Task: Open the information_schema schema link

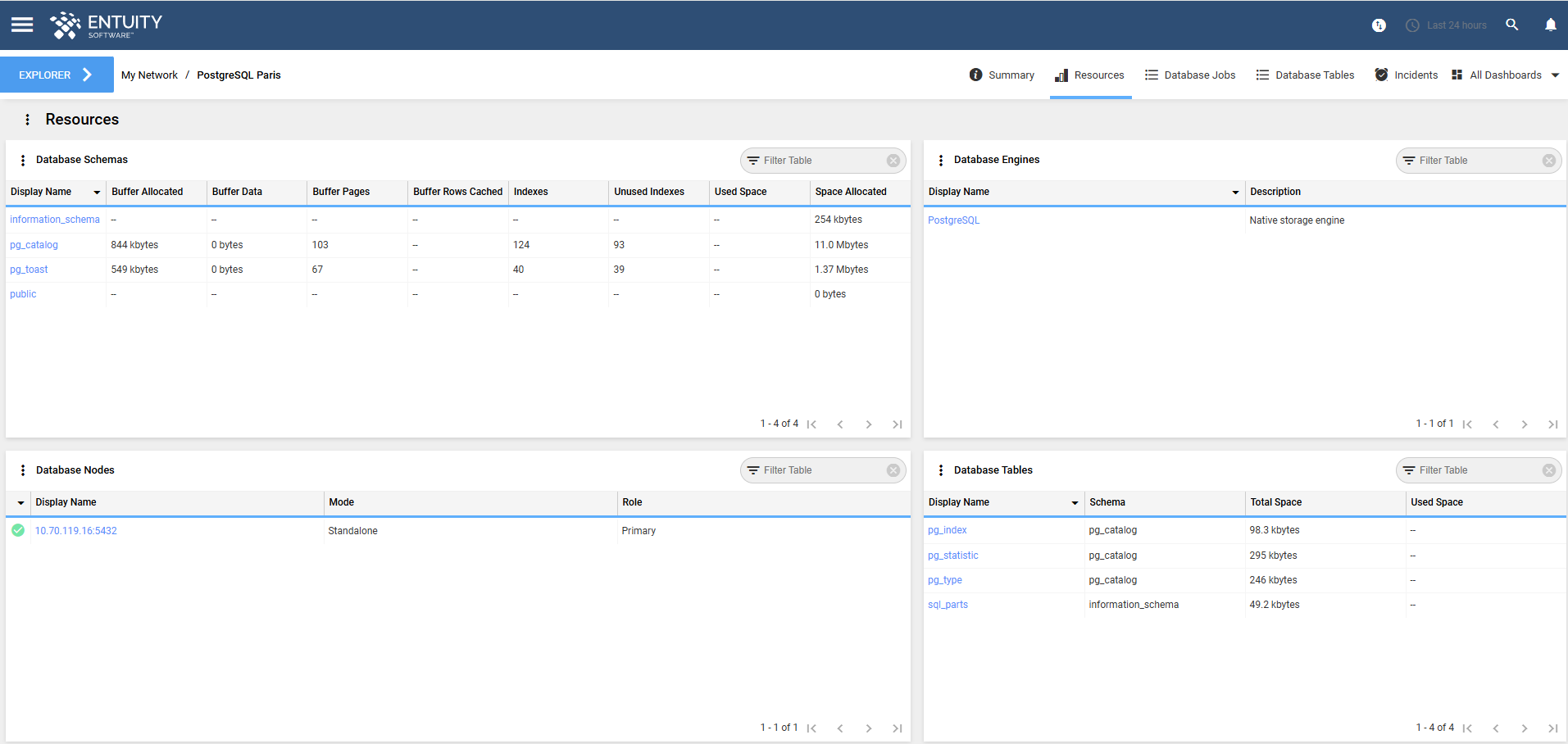Action: point(55,220)
